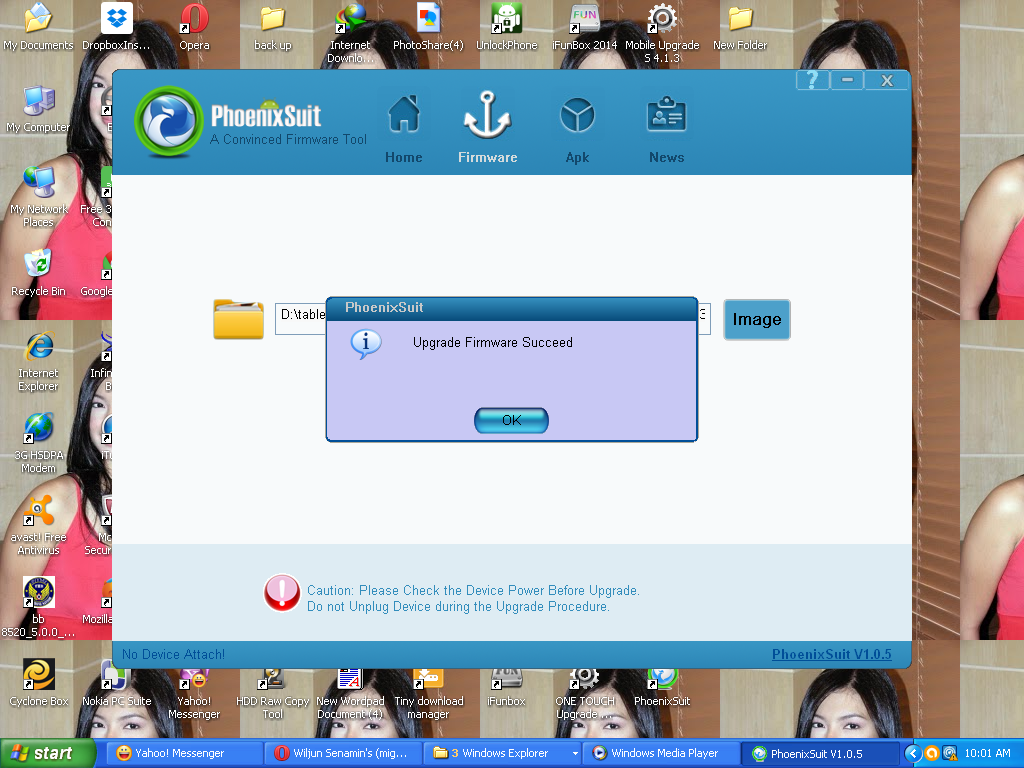Select the Firmware anchor icon
The image size is (1024, 768).
(x=487, y=128)
